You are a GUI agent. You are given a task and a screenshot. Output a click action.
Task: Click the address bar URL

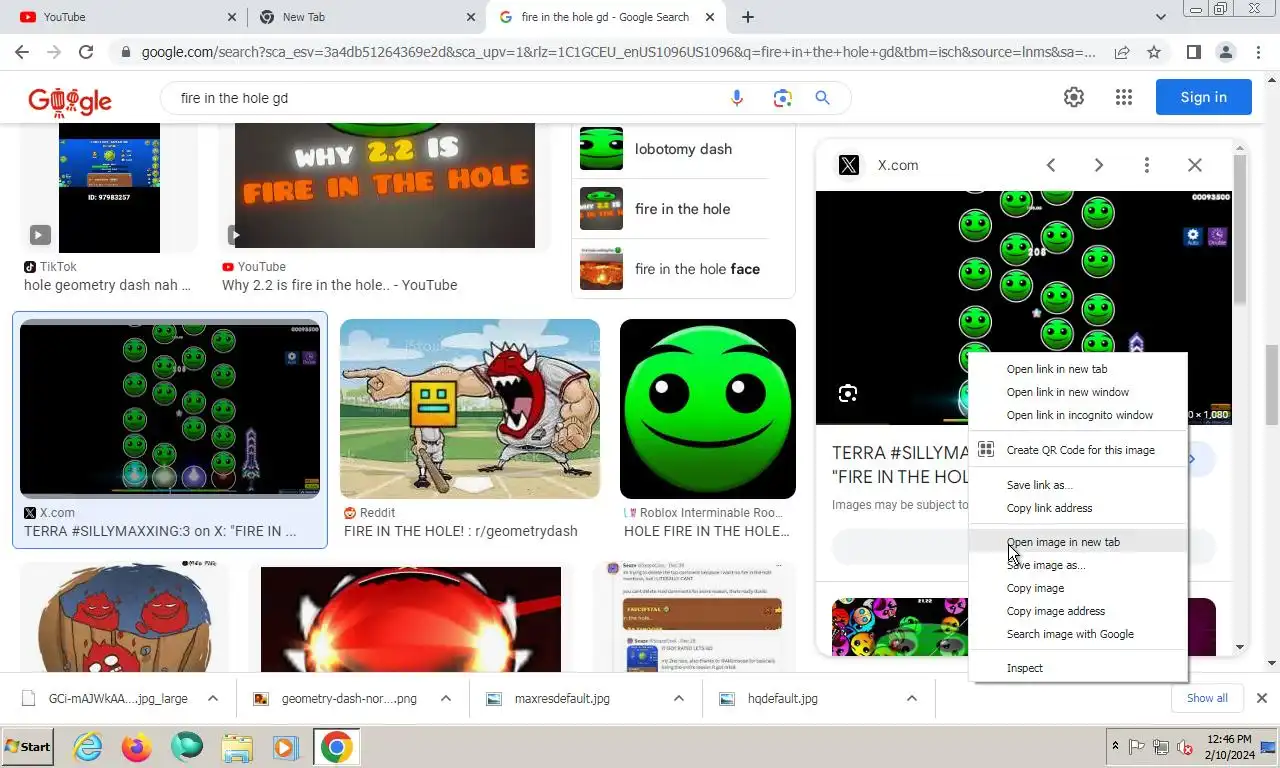coord(618,52)
